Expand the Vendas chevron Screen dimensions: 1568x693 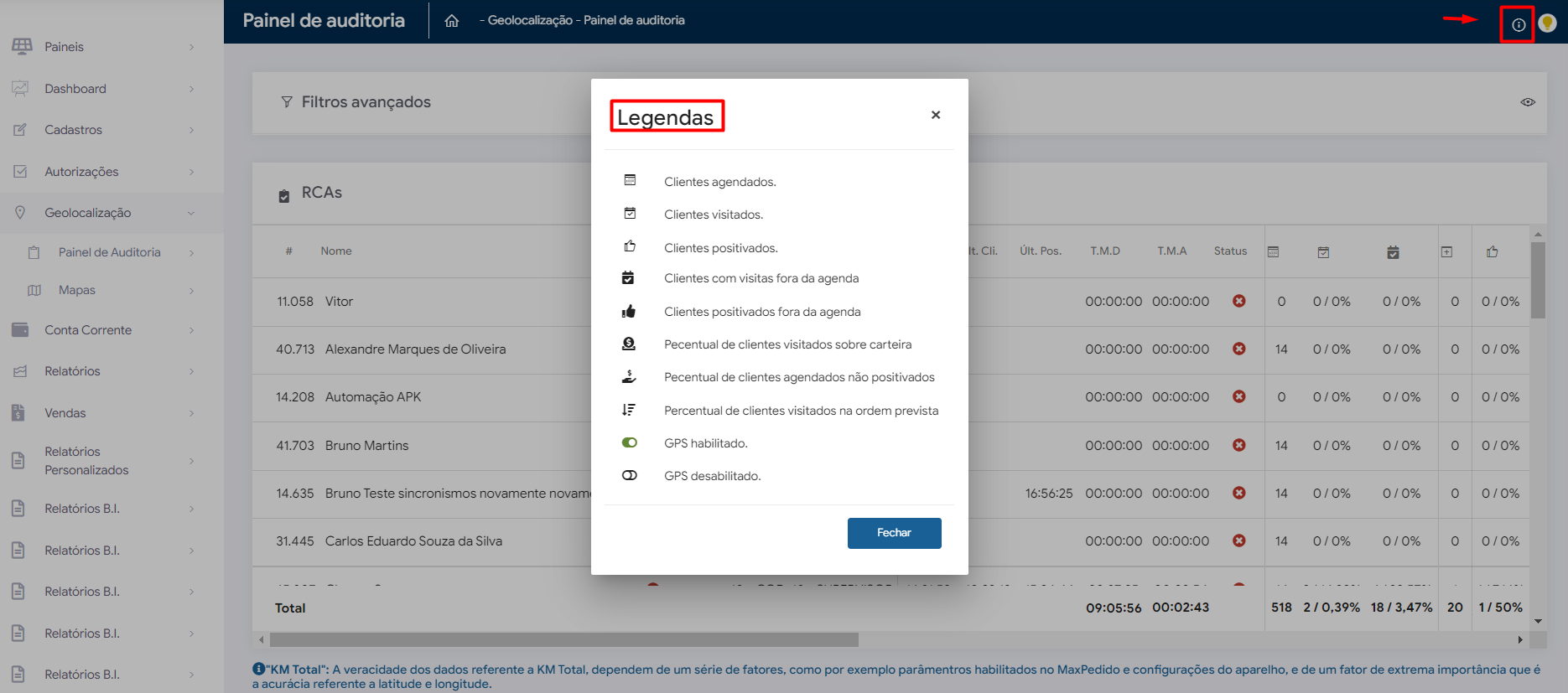(x=191, y=413)
